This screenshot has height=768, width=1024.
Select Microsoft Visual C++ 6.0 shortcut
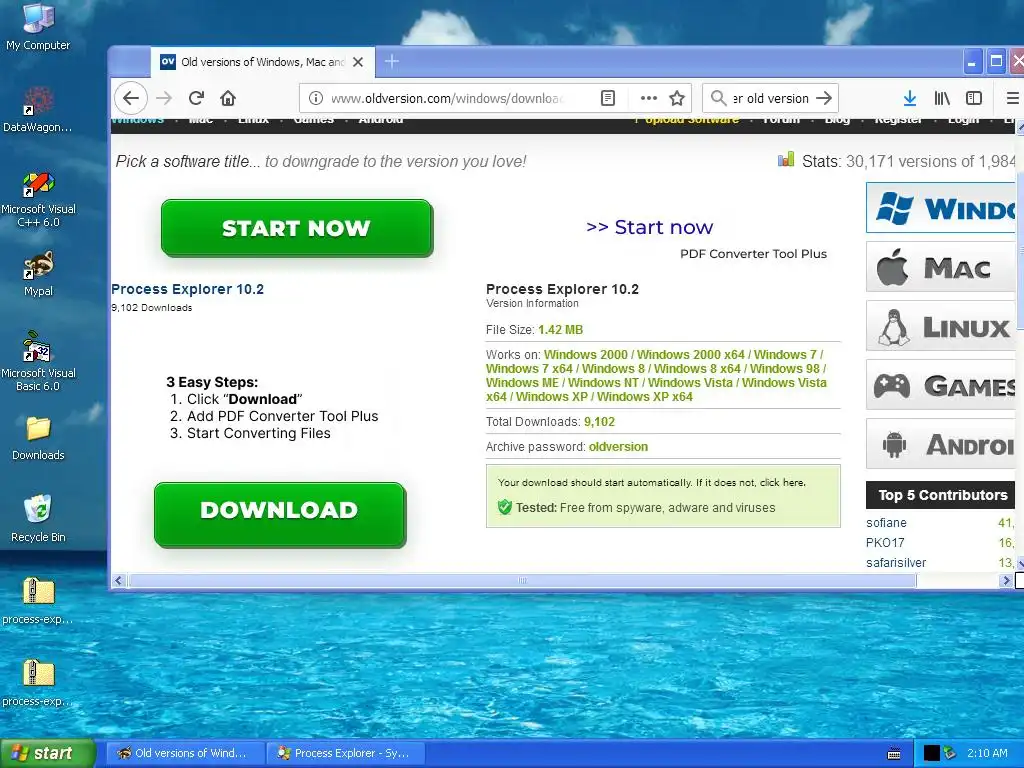(x=38, y=200)
